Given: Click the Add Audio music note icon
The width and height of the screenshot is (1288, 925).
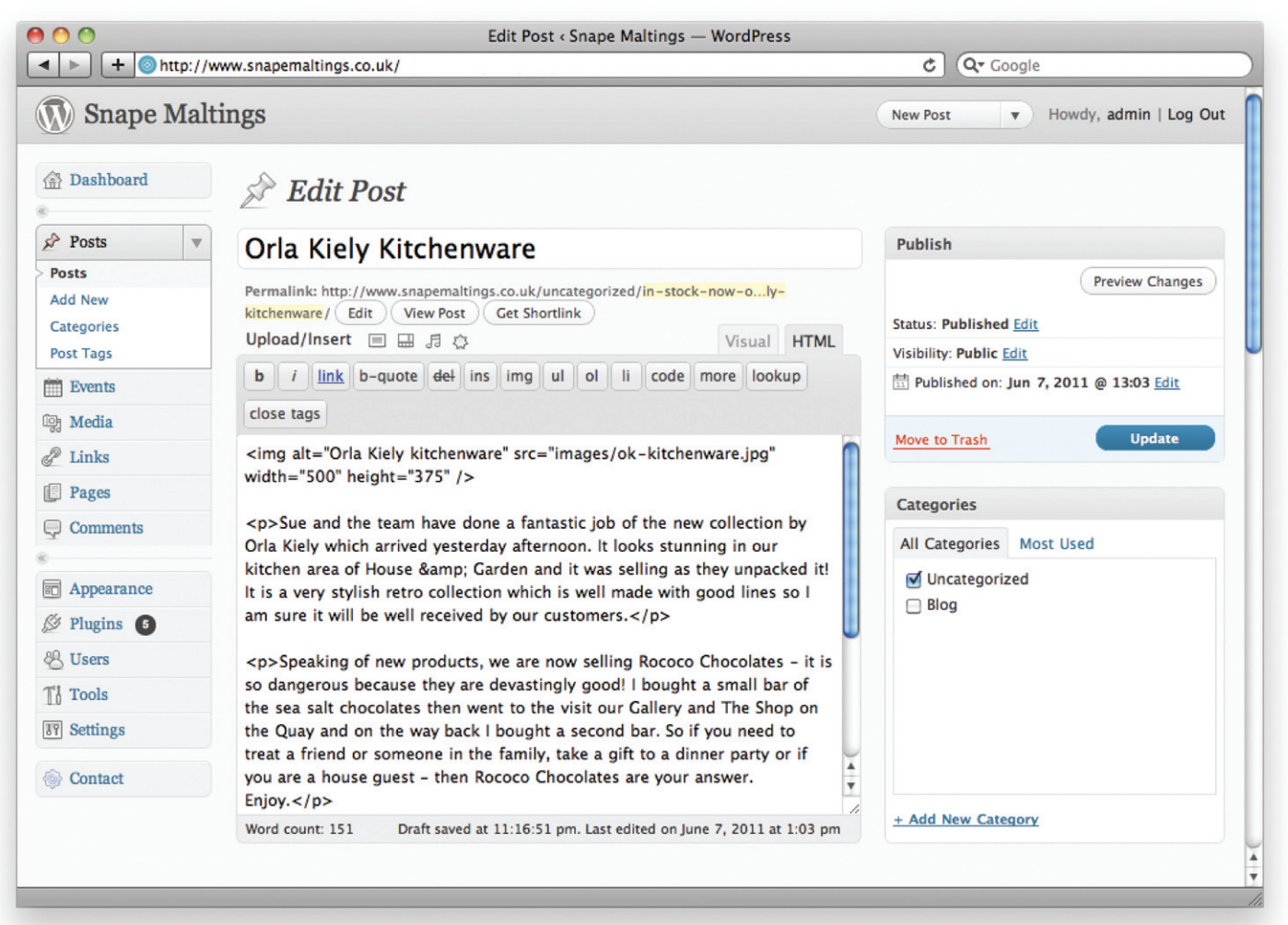Looking at the screenshot, I should pos(433,341).
